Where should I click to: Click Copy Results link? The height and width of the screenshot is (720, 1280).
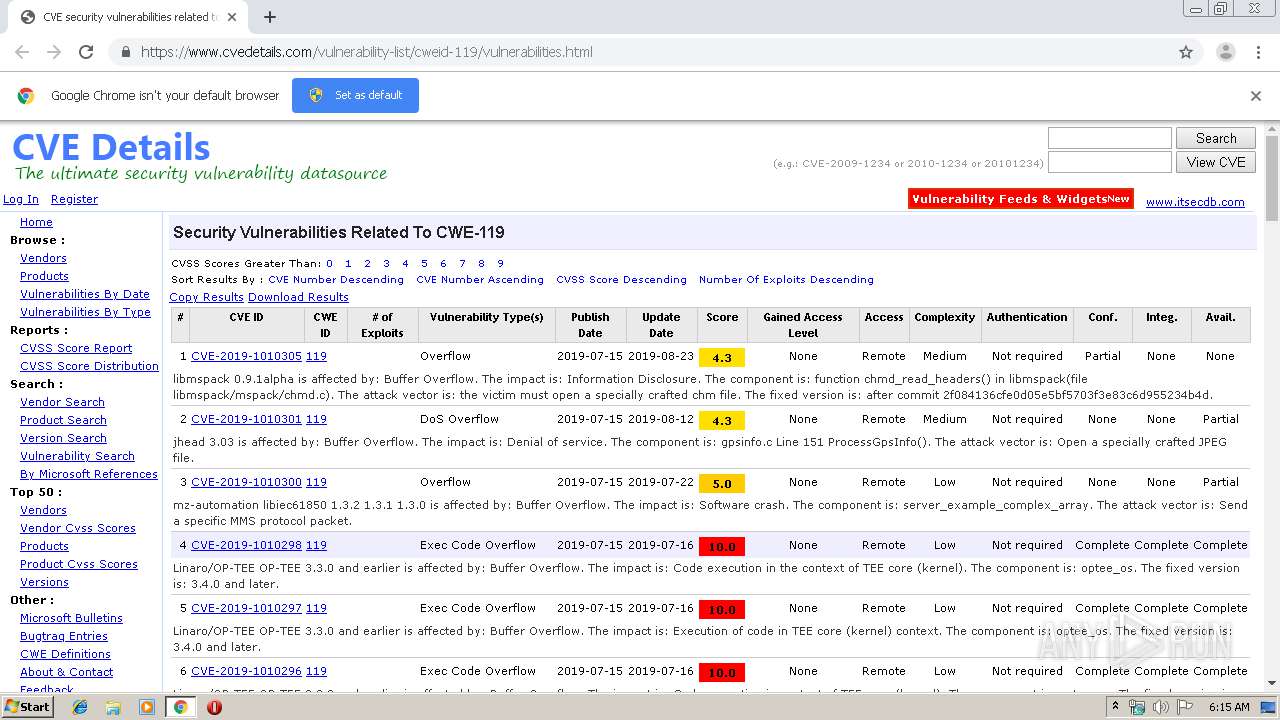206,297
